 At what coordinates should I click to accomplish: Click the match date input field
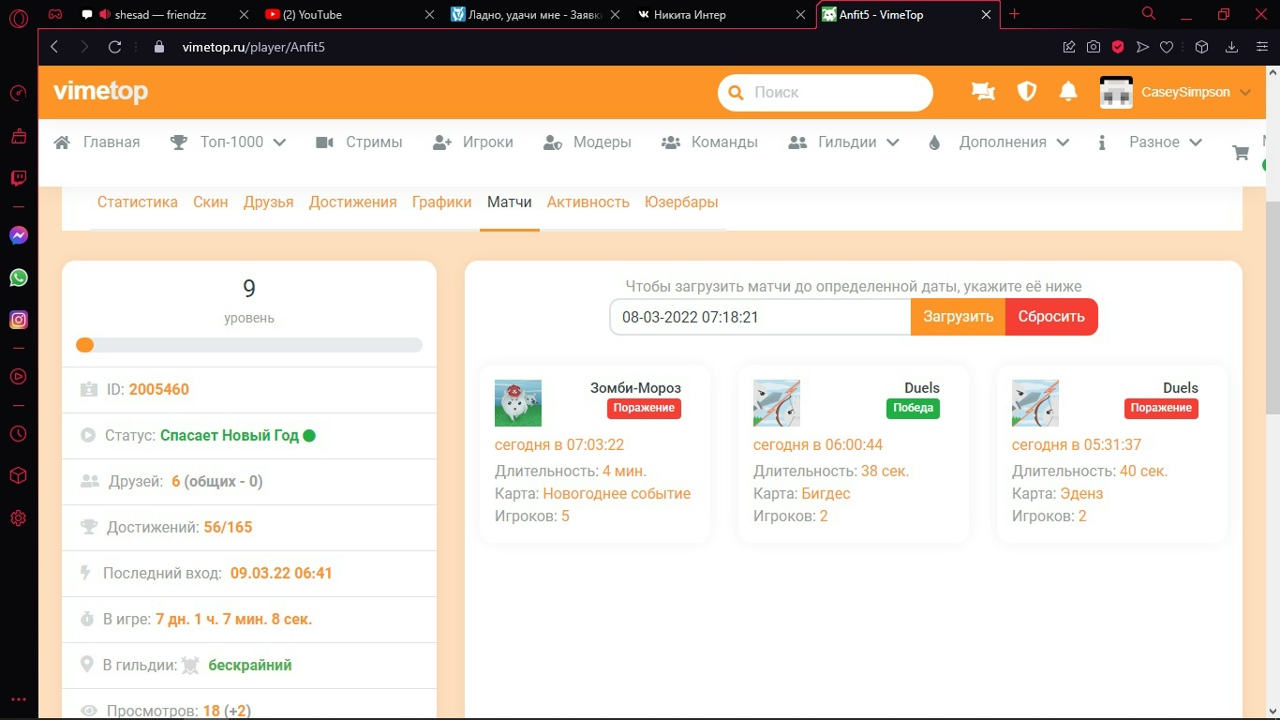760,317
